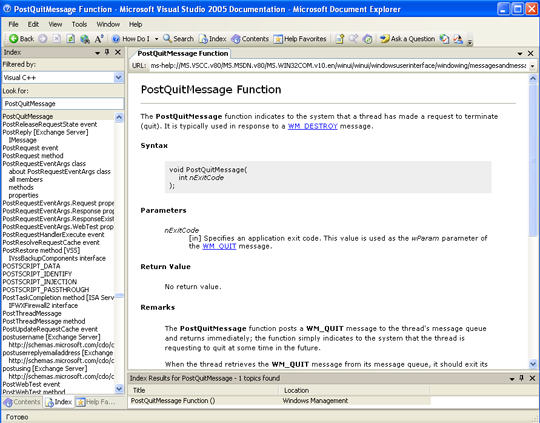Select PostRequest method index entry
The height and width of the screenshot is (423, 540).
pyautogui.click(x=33, y=156)
